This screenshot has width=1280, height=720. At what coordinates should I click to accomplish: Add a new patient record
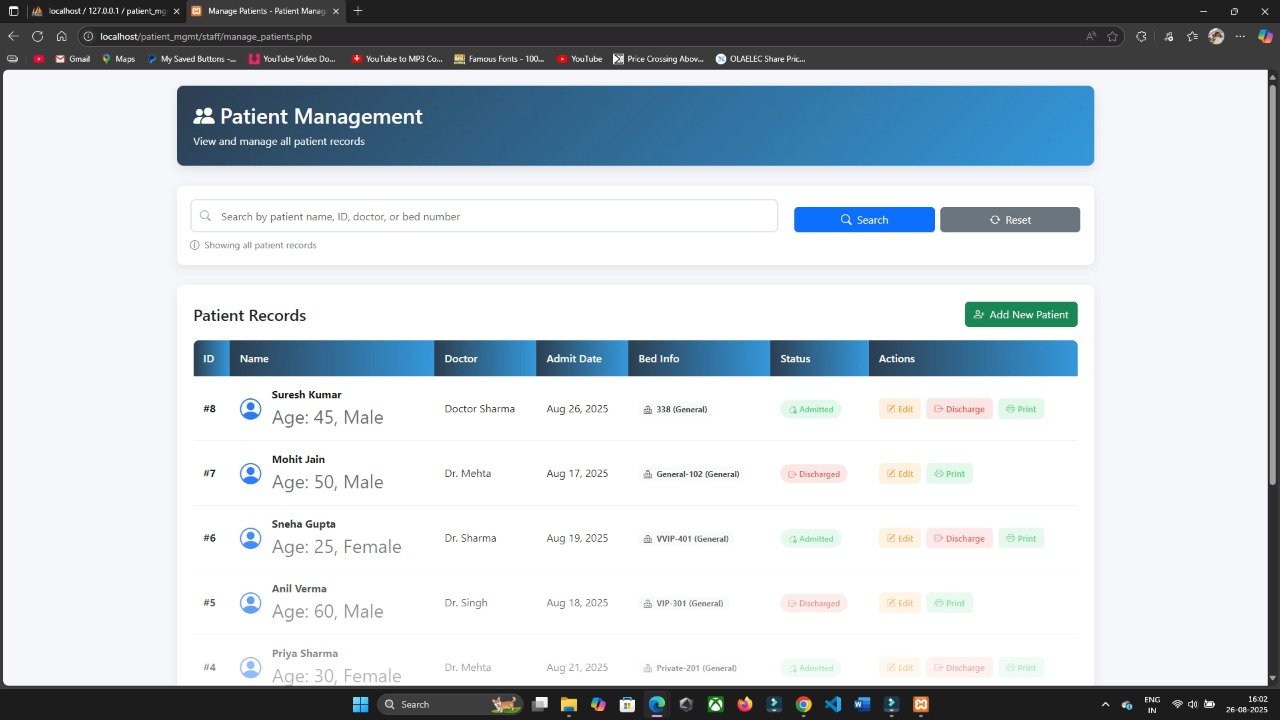tap(1021, 314)
